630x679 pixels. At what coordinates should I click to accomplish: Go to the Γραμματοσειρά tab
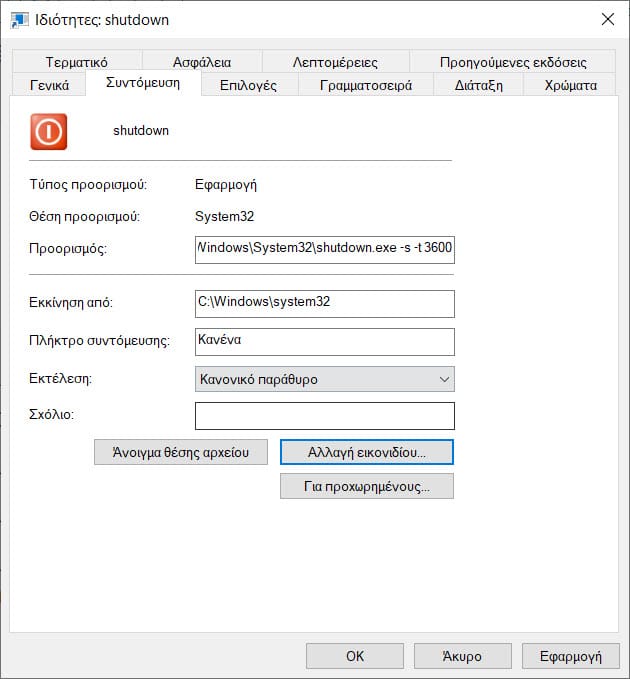tap(366, 85)
